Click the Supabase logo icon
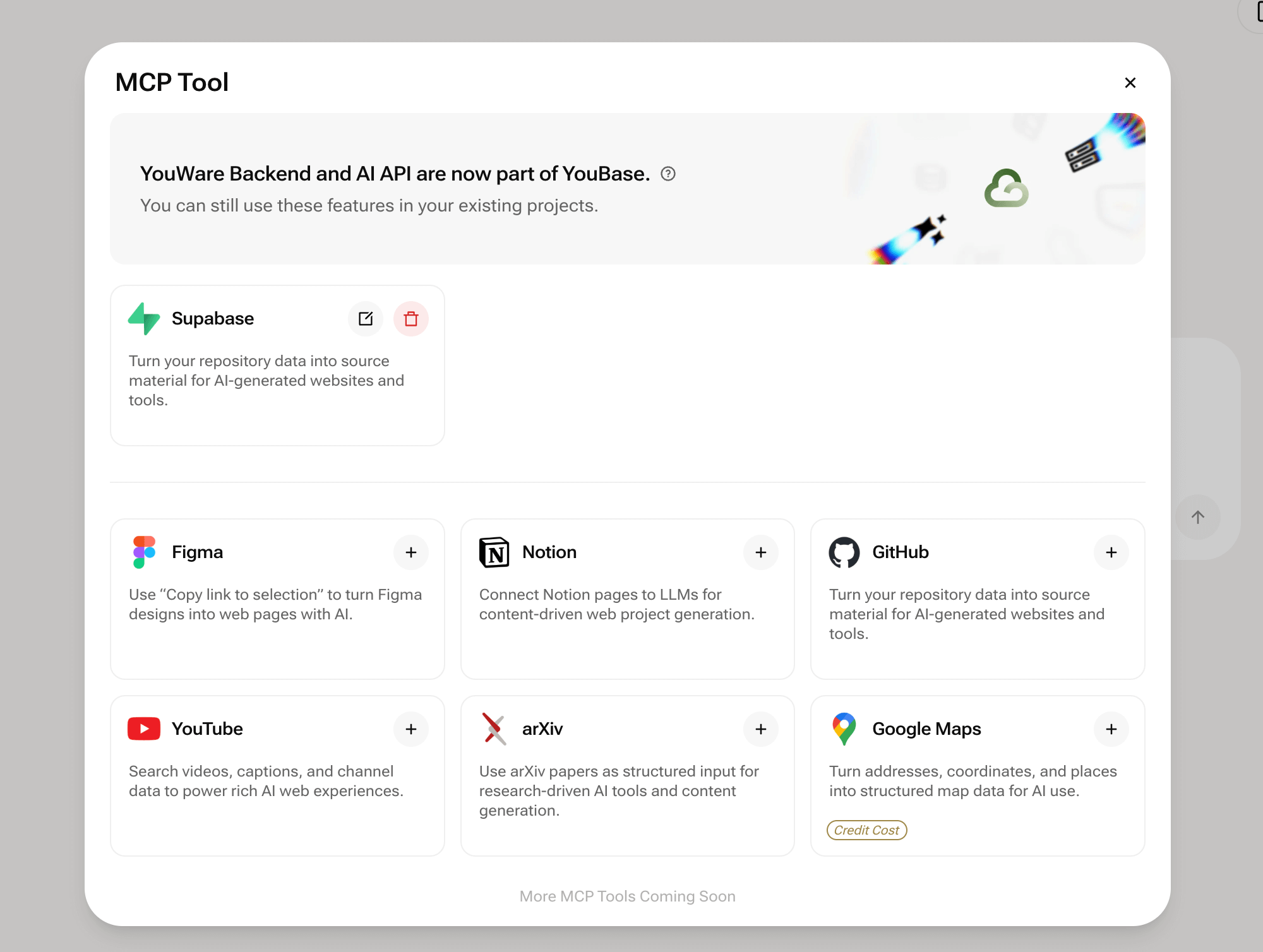This screenshot has height=952, width=1263. (144, 319)
